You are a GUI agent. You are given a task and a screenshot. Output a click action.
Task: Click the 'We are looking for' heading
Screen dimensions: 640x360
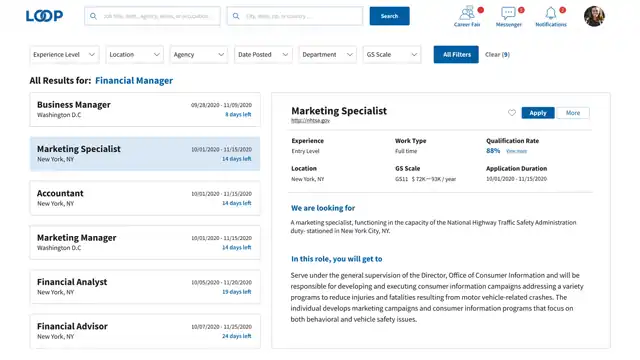[x=323, y=208]
